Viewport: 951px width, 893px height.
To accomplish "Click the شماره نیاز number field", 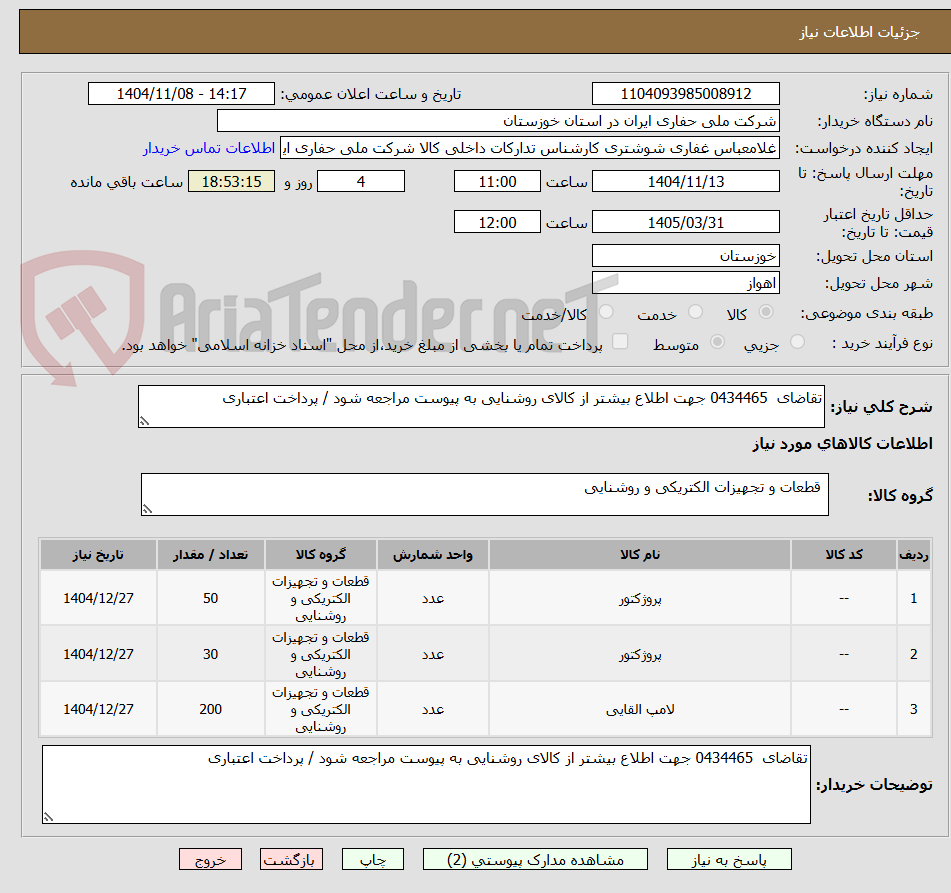I will click(x=686, y=93).
